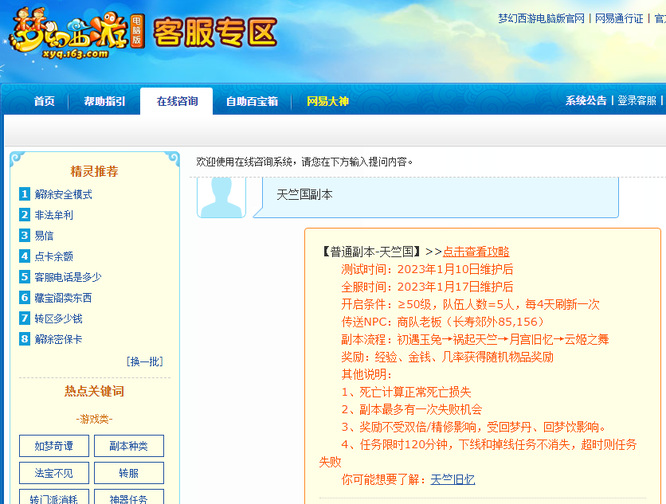Select recommendation 解除安全模式
Image resolution: width=666 pixels, height=504 pixels.
pos(63,194)
